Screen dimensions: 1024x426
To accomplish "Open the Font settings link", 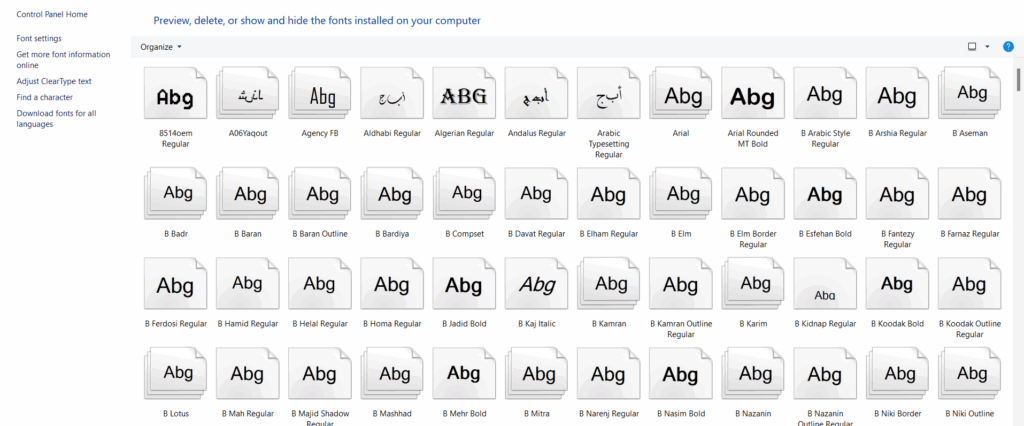I will [x=39, y=39].
